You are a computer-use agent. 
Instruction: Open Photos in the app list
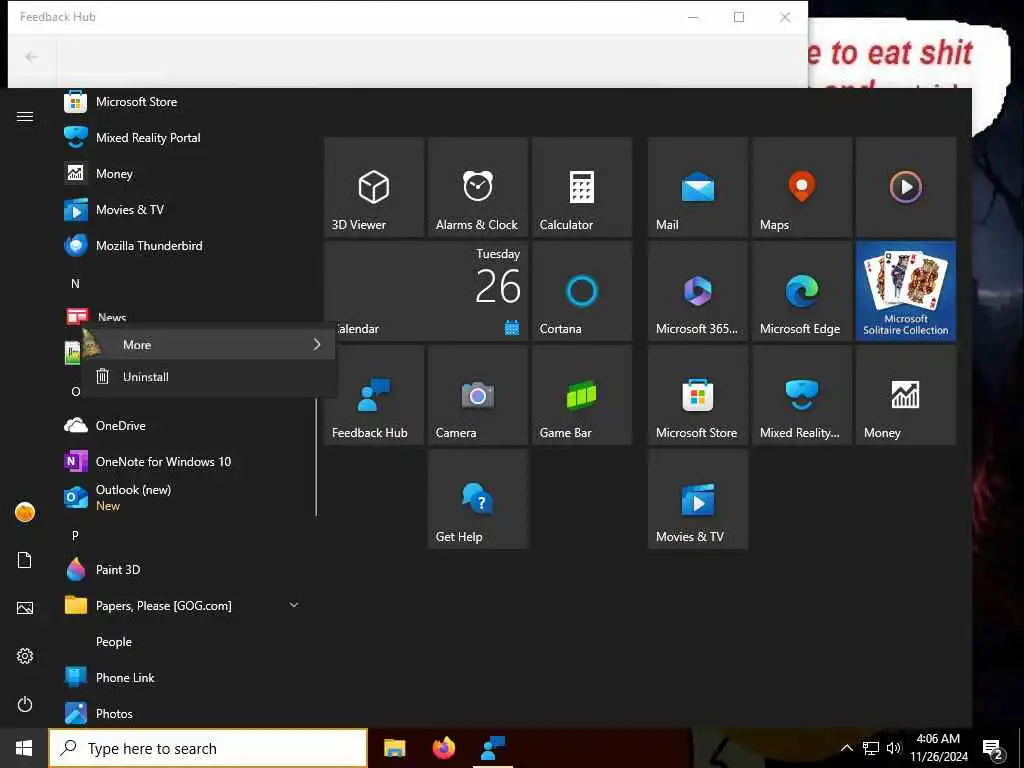click(x=183, y=713)
